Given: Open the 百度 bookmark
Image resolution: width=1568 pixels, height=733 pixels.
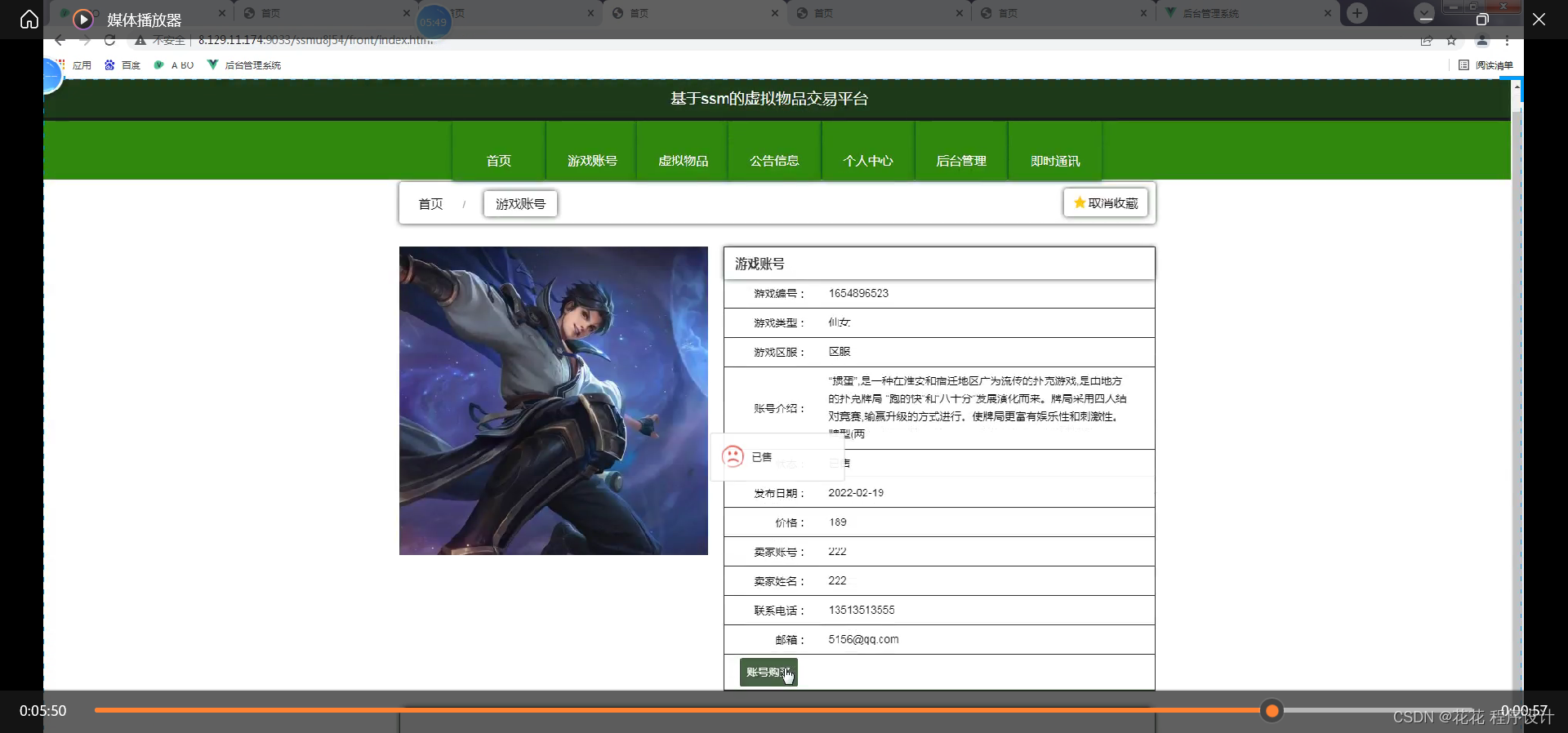Looking at the screenshot, I should coord(122,65).
